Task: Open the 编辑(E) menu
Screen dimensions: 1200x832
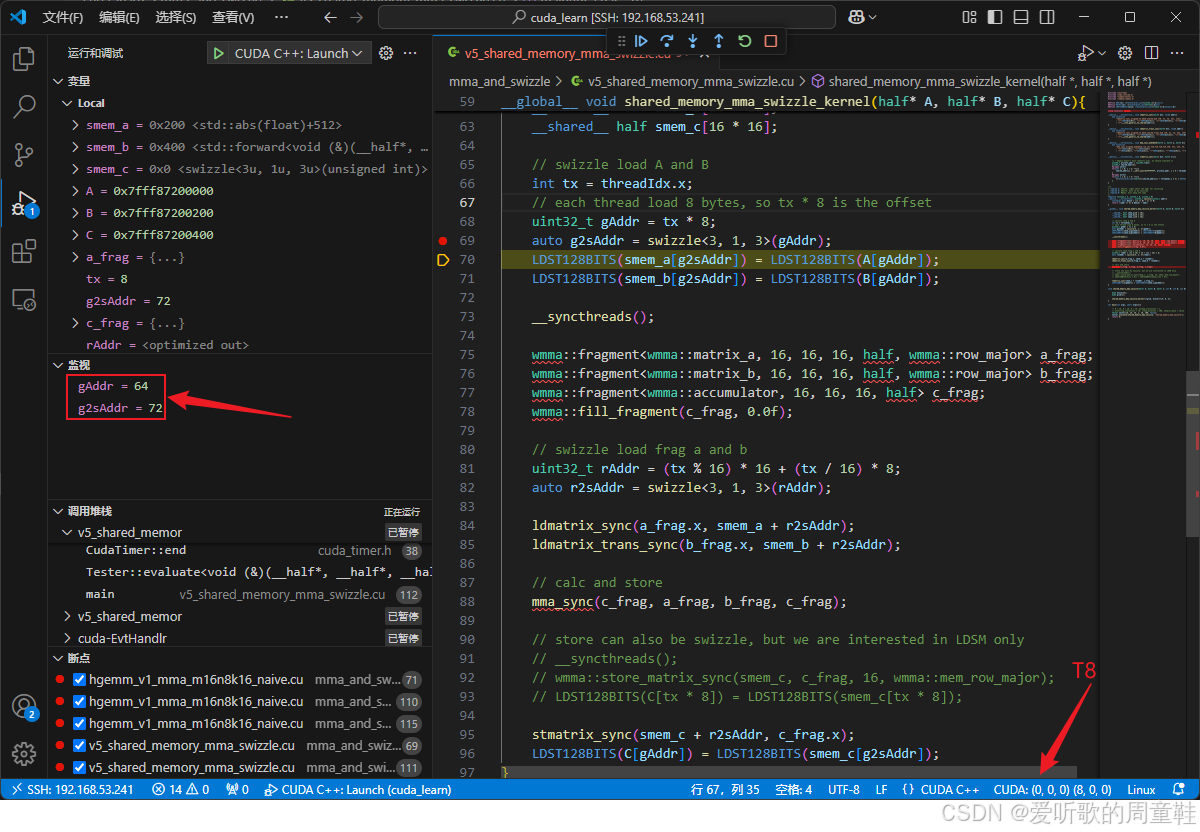Action: 119,17
